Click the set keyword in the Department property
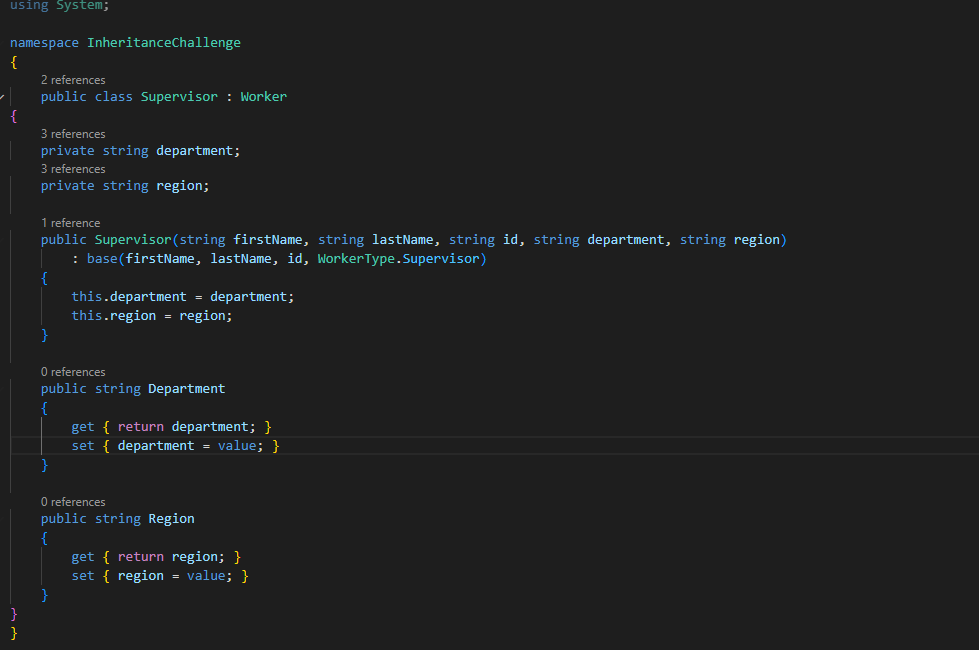The image size is (979, 650). [x=82, y=446]
